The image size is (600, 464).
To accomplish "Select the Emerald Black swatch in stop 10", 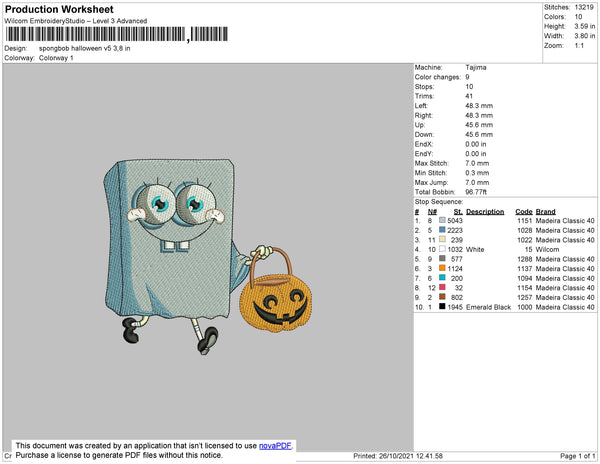I will [442, 306].
